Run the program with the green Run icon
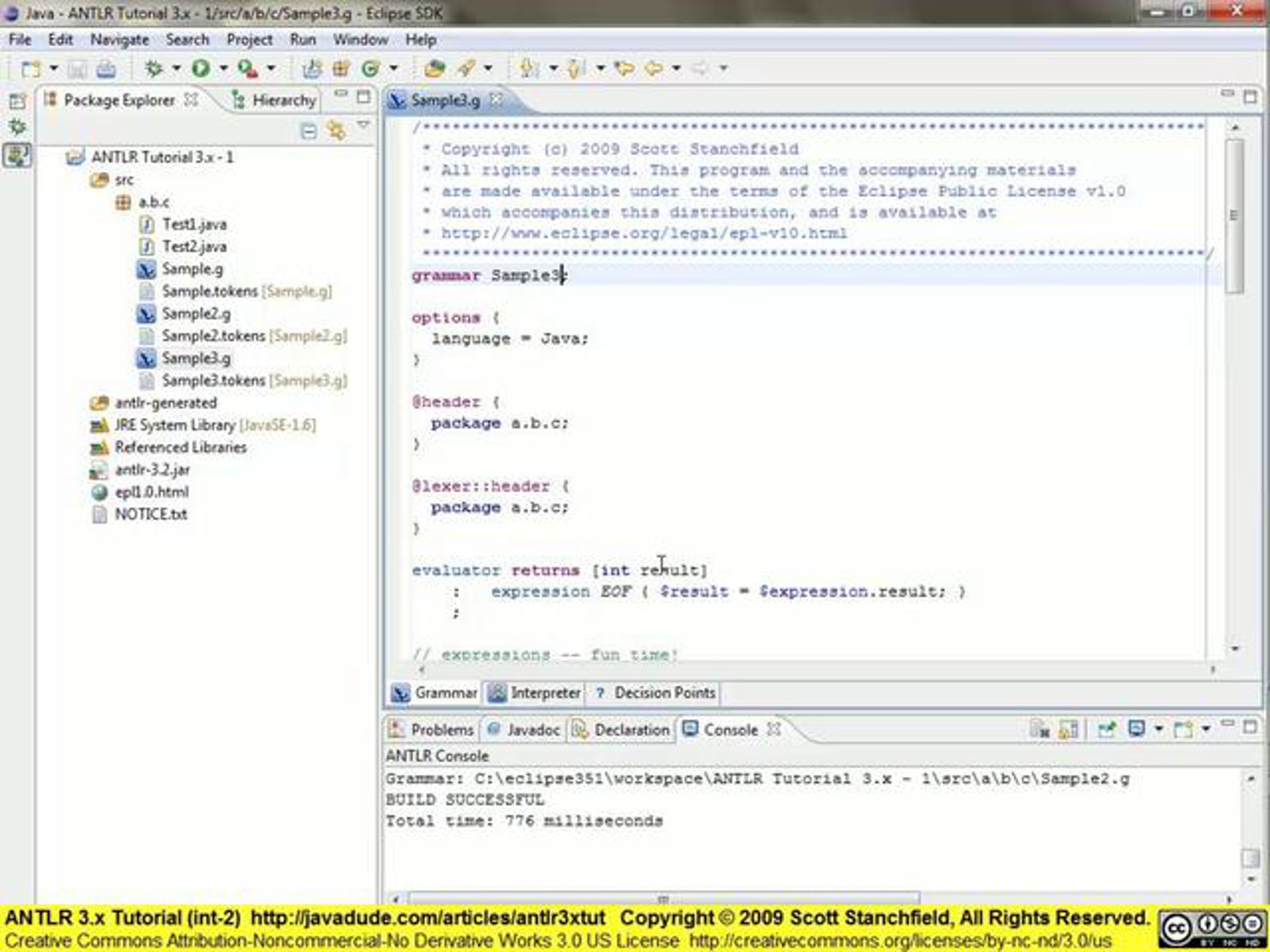Image resolution: width=1270 pixels, height=952 pixels. 201,68
